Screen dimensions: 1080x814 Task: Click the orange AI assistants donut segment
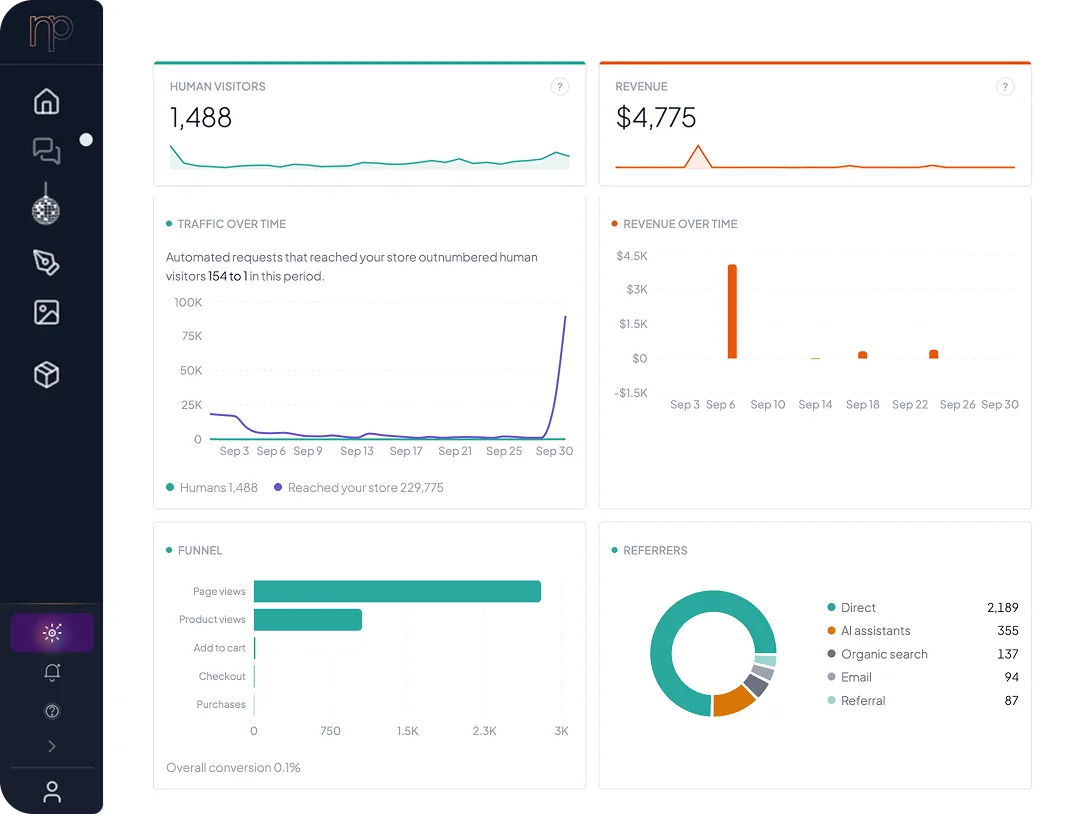click(x=734, y=701)
